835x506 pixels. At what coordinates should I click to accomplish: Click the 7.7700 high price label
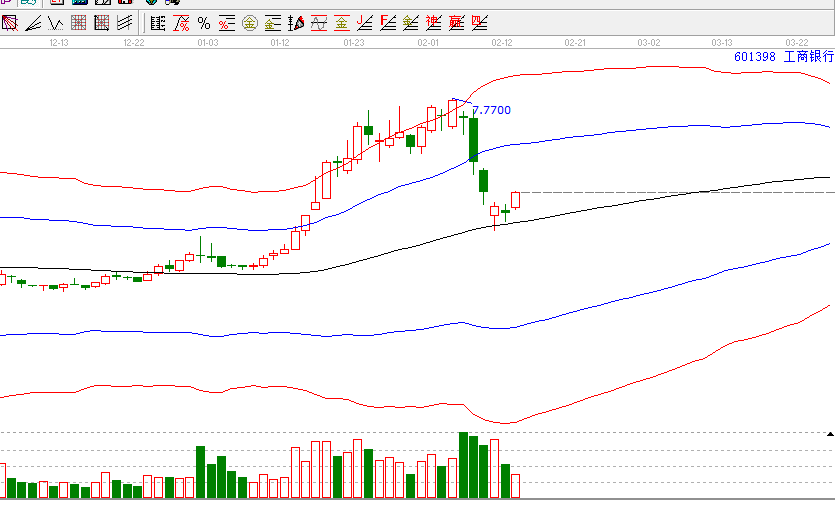(x=492, y=110)
